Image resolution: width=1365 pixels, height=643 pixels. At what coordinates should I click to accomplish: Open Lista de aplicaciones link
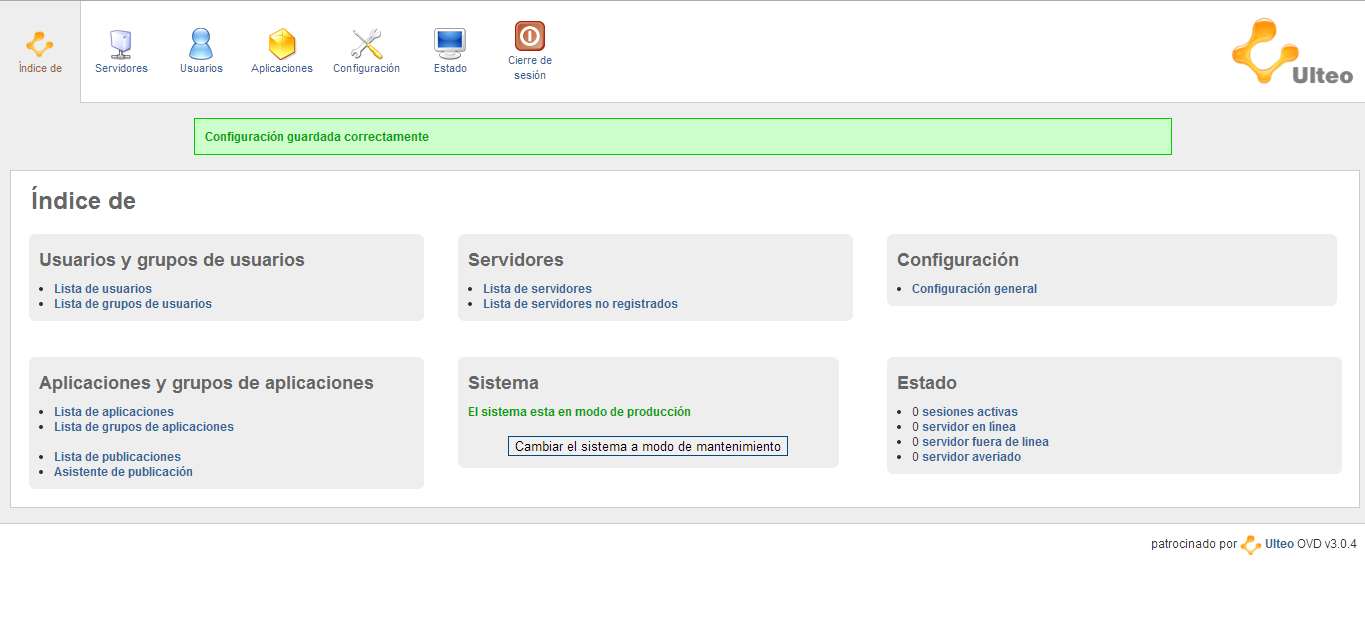tap(114, 412)
